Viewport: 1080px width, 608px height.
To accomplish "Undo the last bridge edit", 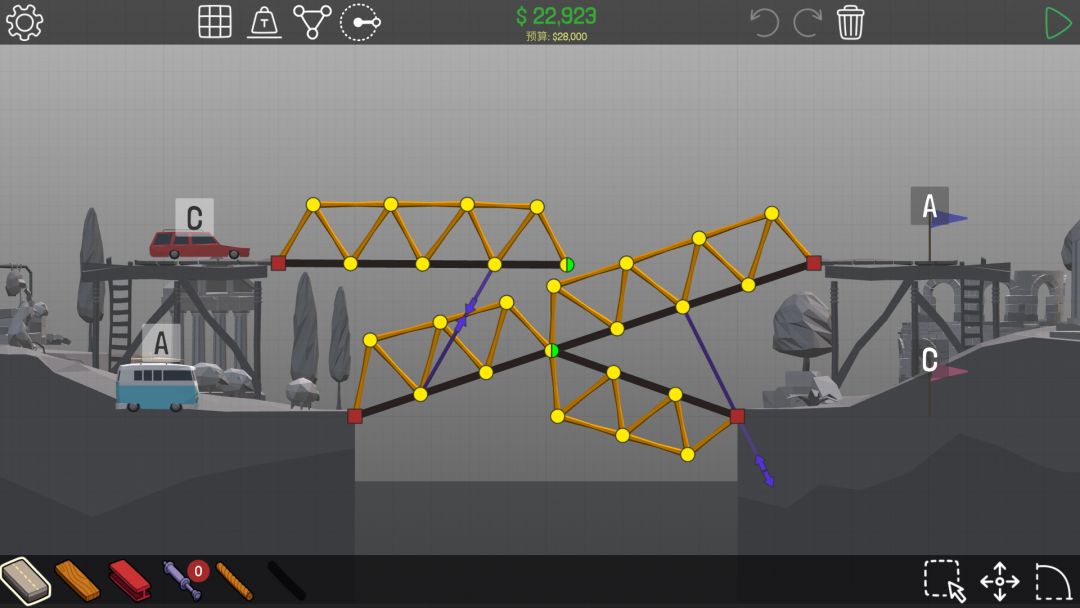I will pyautogui.click(x=764, y=22).
